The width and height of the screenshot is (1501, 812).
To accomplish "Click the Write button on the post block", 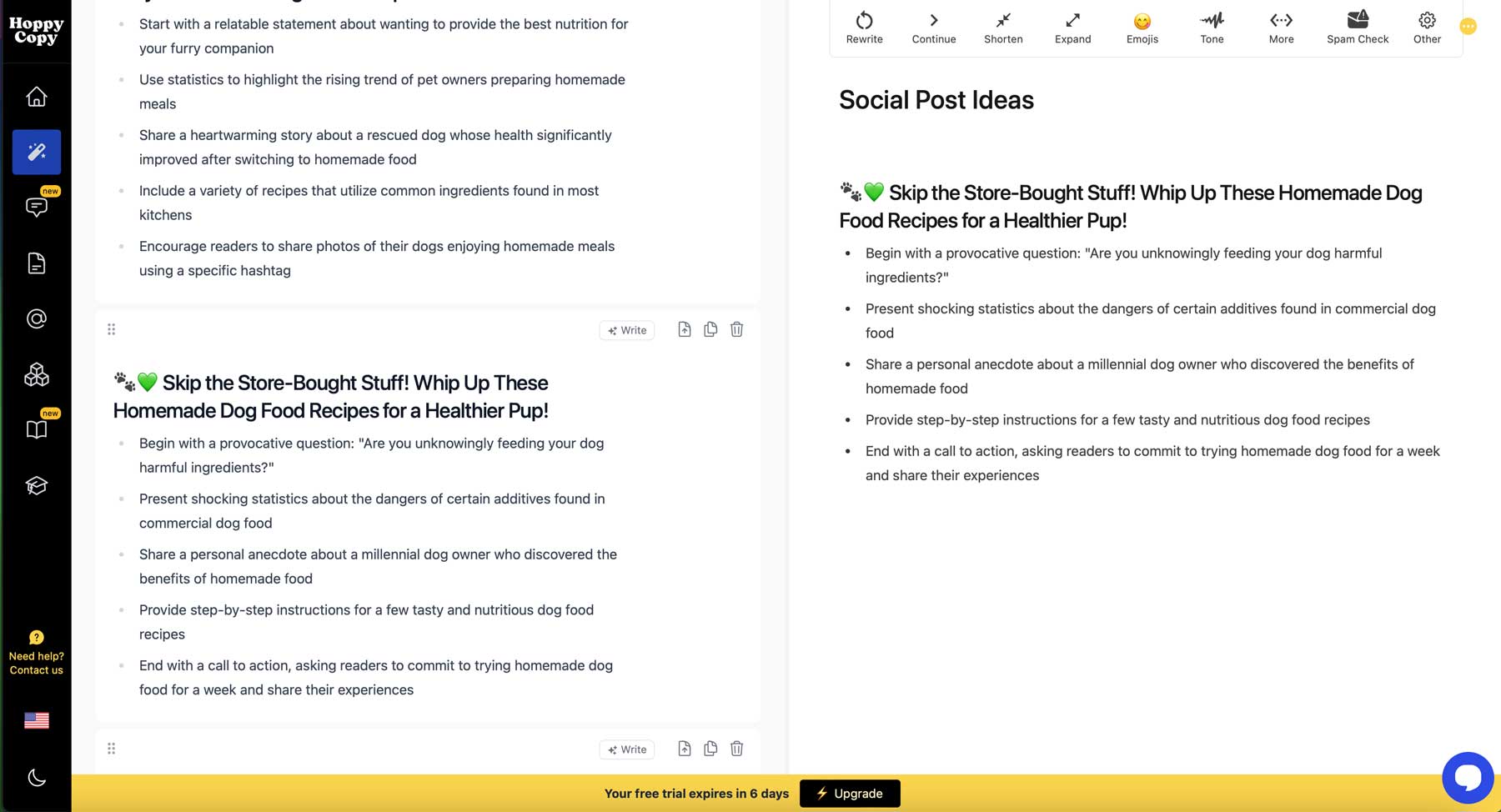I will pyautogui.click(x=626, y=329).
